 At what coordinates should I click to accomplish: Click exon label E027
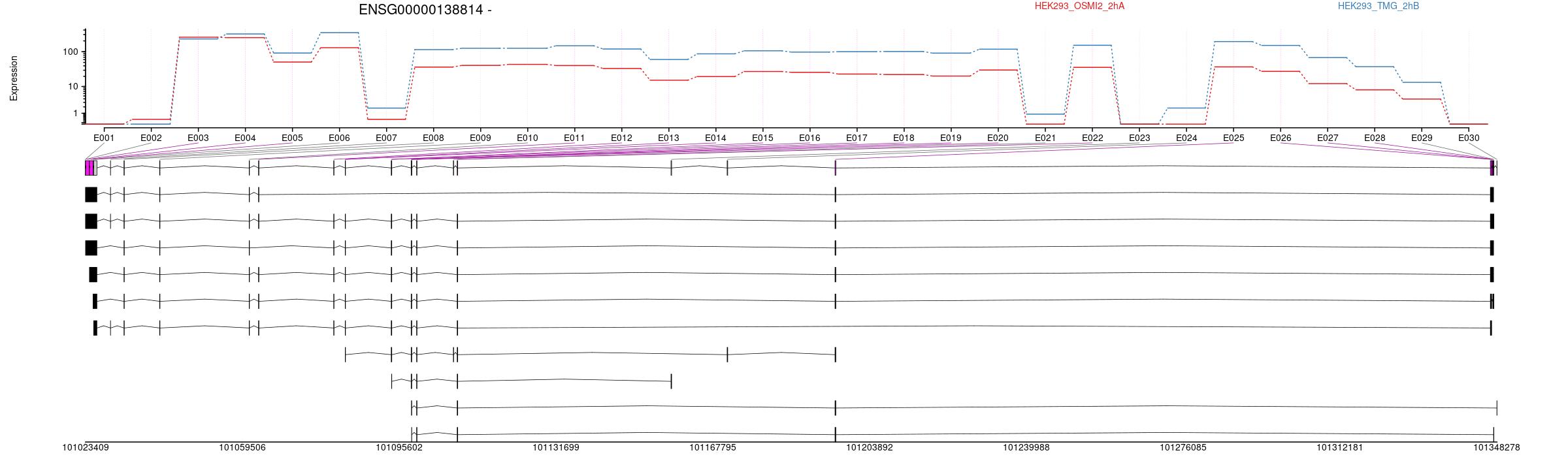click(x=1328, y=138)
